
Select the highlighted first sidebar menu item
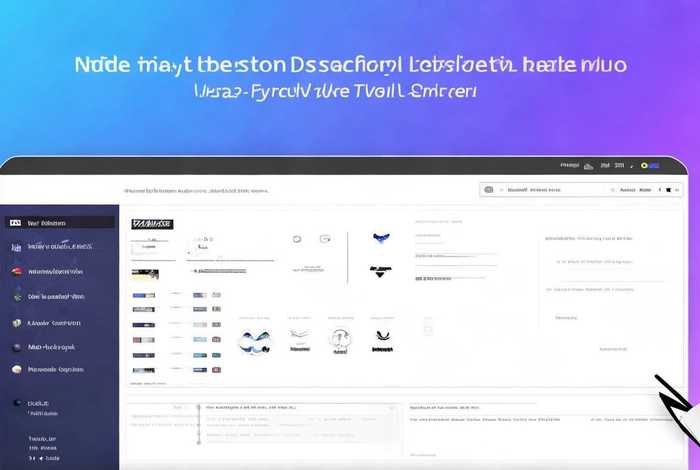pyautogui.click(x=60, y=222)
